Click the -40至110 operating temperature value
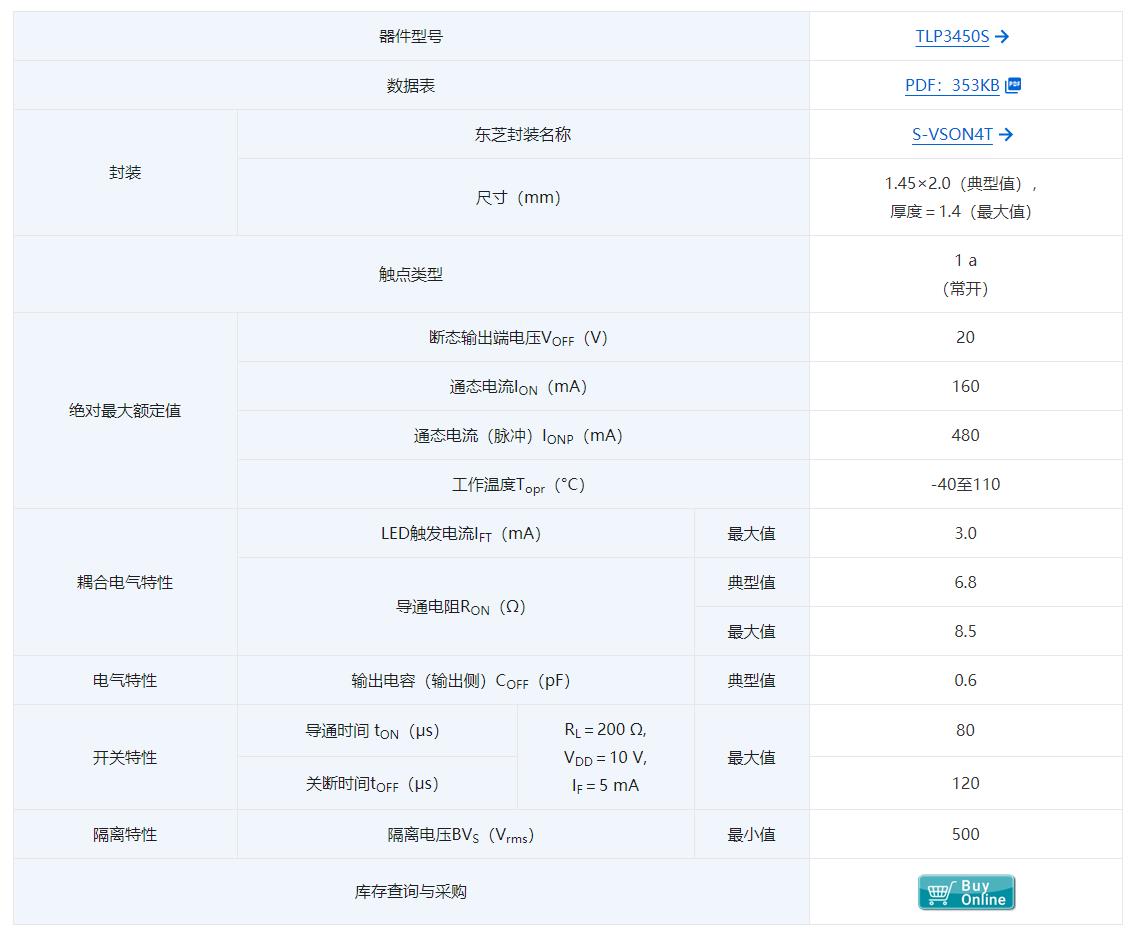1134x937 pixels. pos(965,485)
